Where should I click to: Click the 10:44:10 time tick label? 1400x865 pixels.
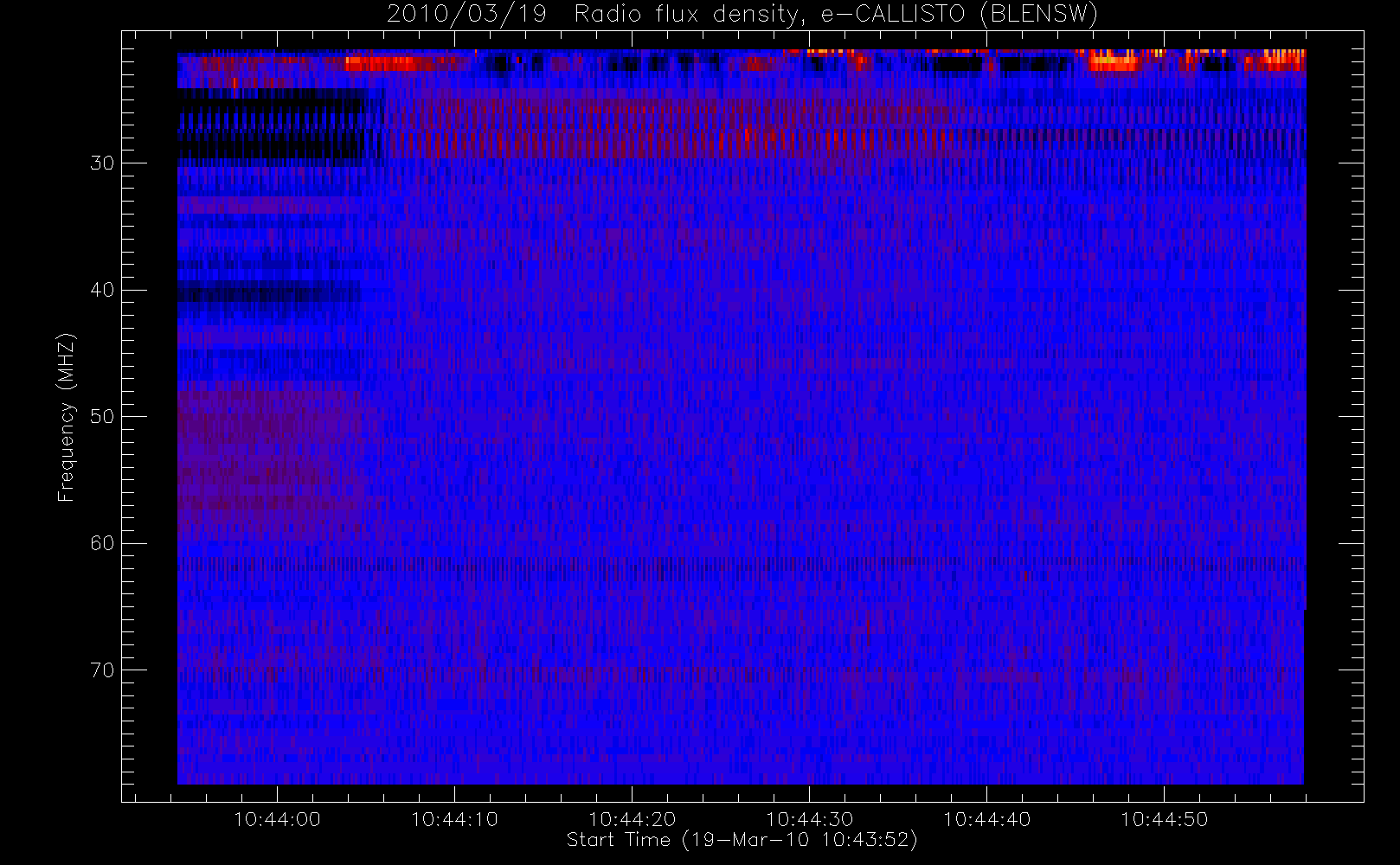454,819
